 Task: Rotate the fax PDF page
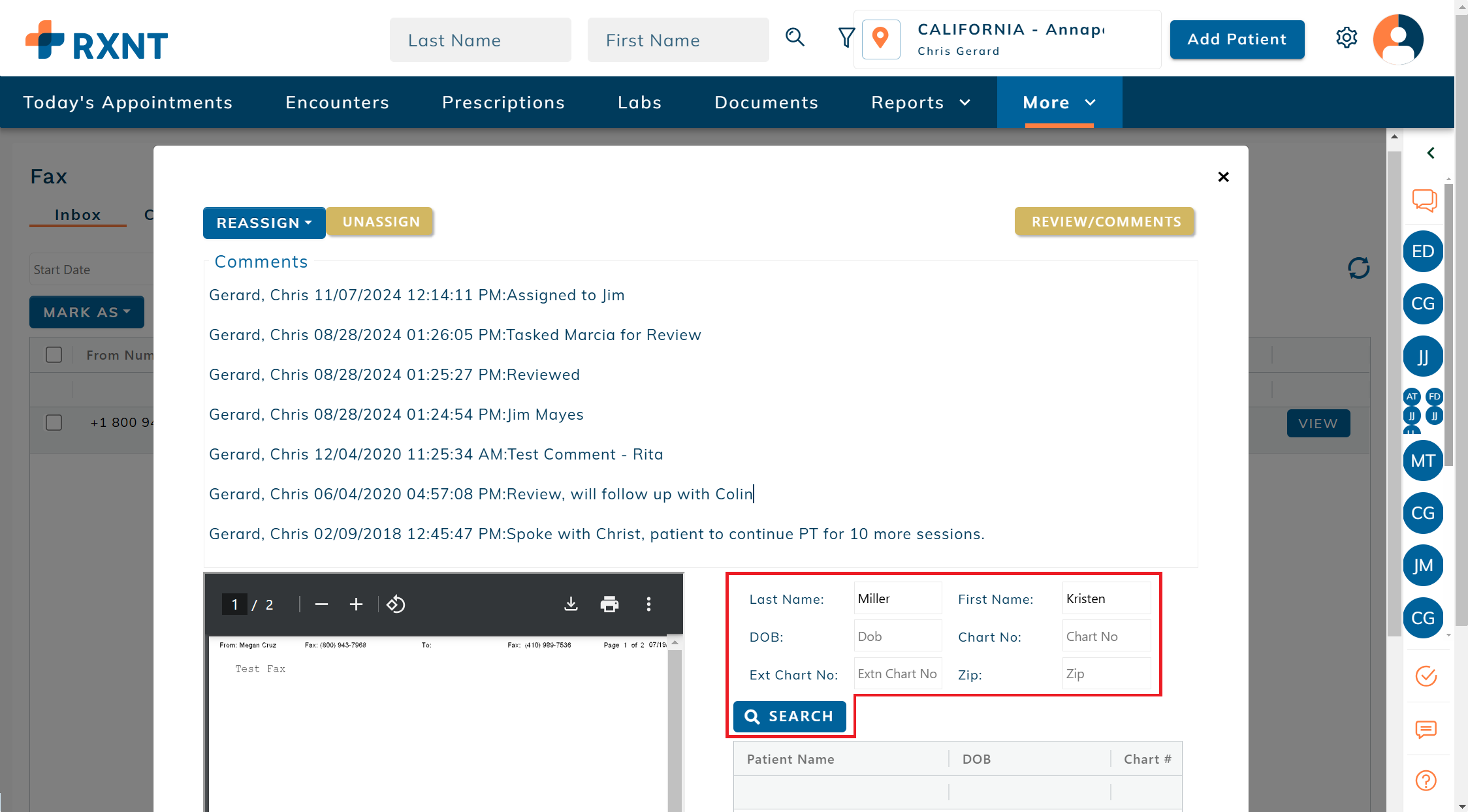point(396,604)
